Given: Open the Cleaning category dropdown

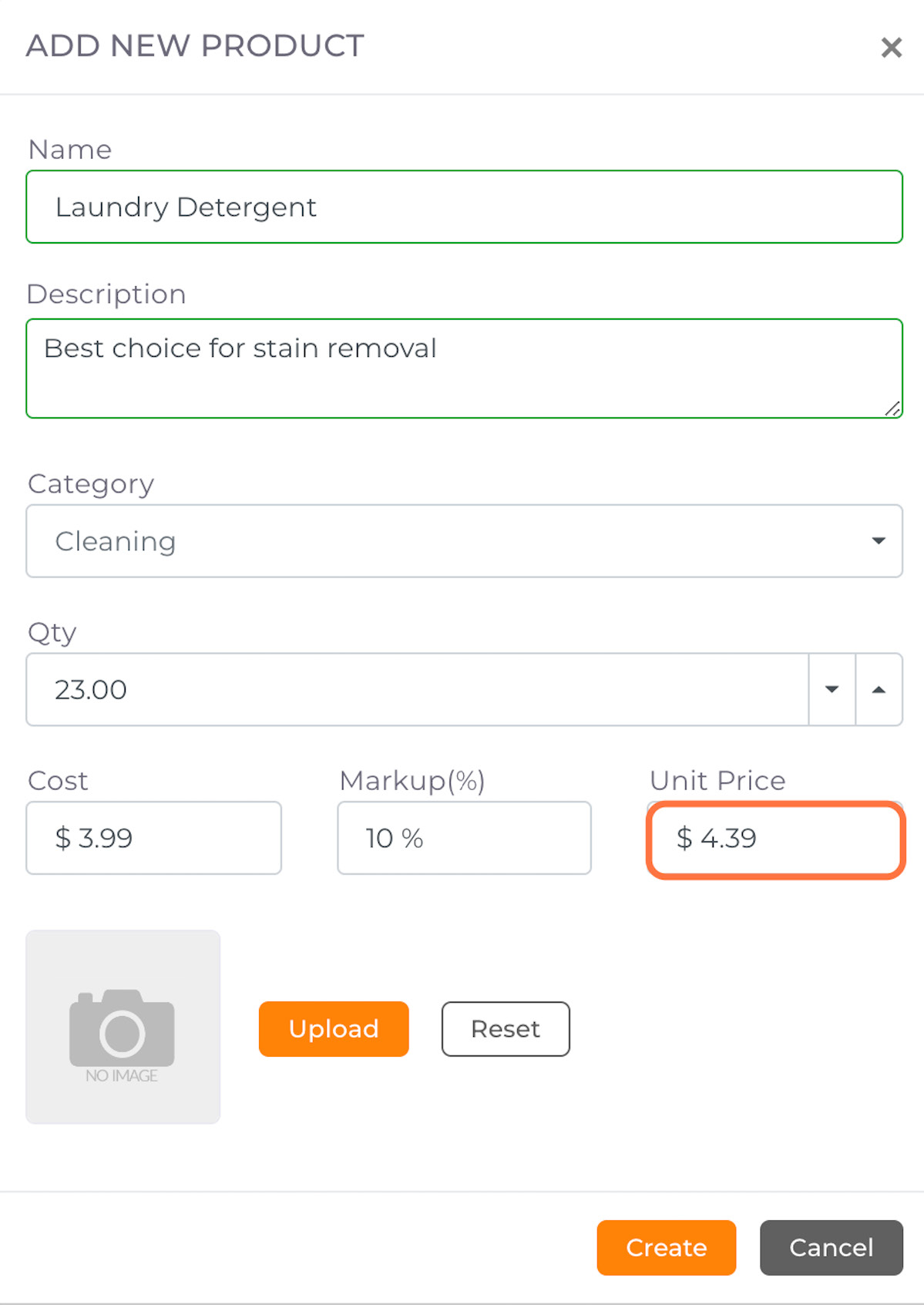Looking at the screenshot, I should pos(464,541).
